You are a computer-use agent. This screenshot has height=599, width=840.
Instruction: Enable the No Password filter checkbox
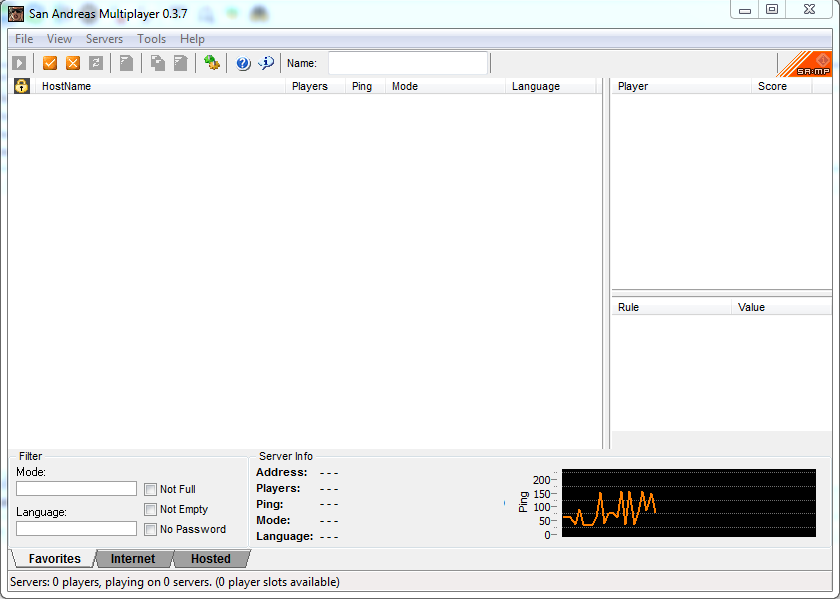coord(151,529)
